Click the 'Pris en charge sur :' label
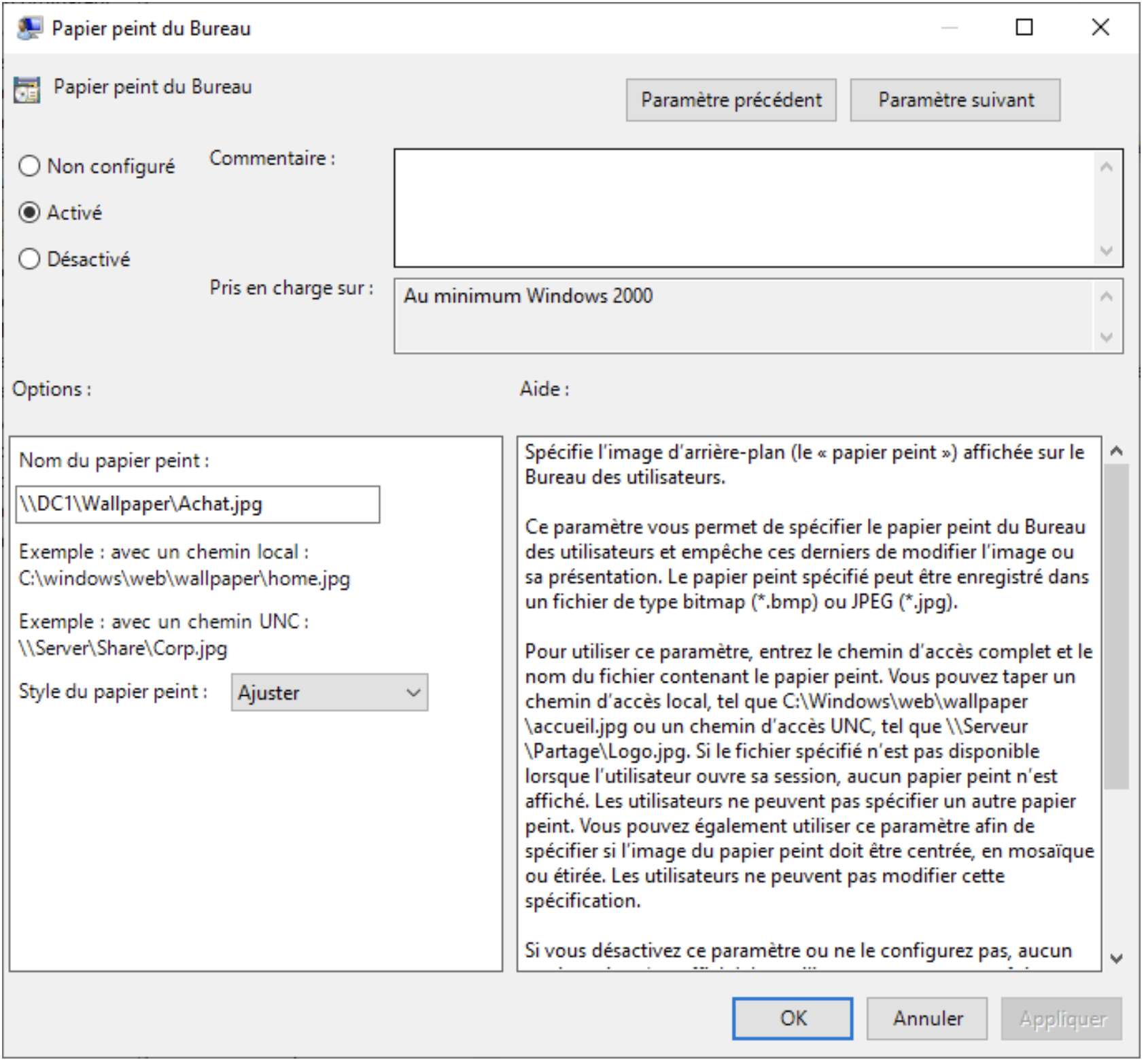The height and width of the screenshot is (1064, 1146). coord(292,288)
